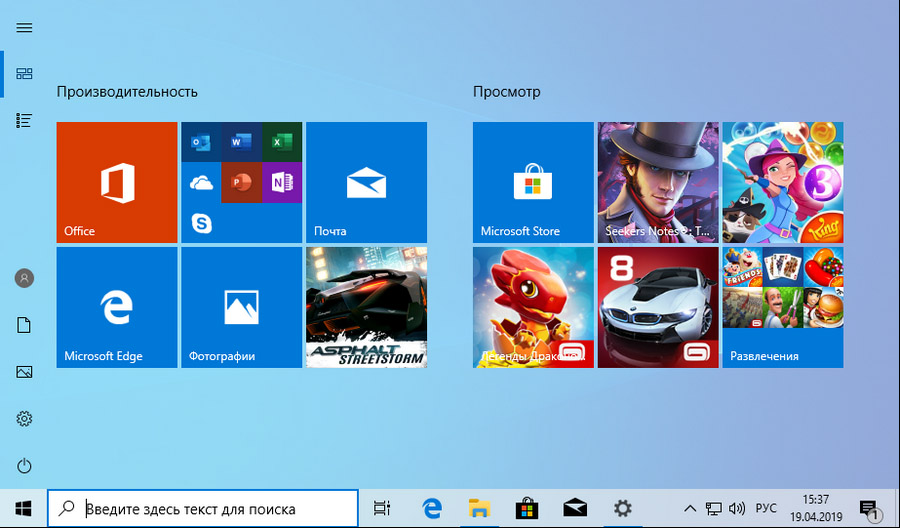Open the Фотографии tile
Viewport: 900px width, 528px height.
(242, 307)
